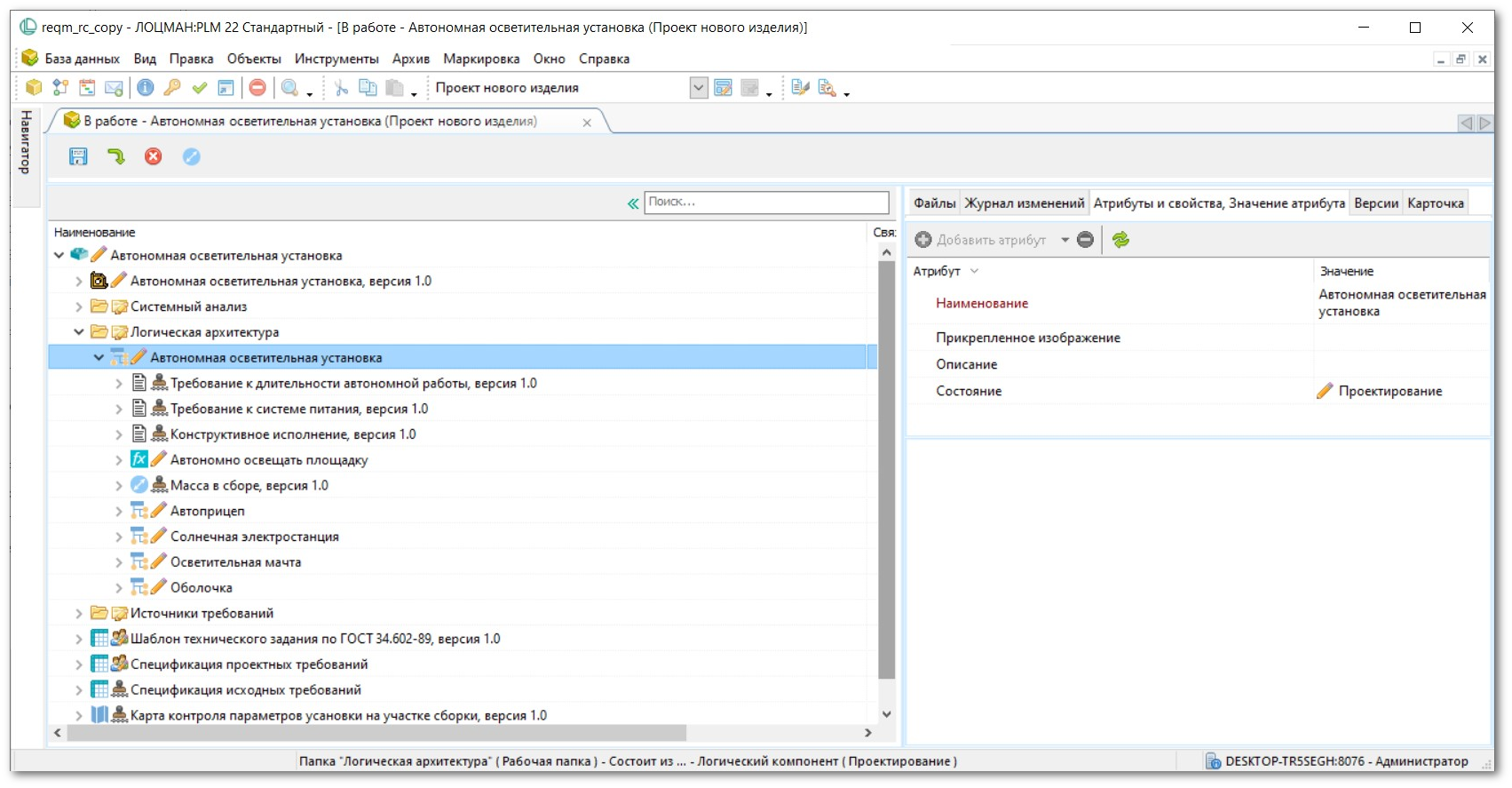Viewport: 1512px width, 788px height.
Task: Switch to the Журнал изменений tab
Action: click(1024, 203)
